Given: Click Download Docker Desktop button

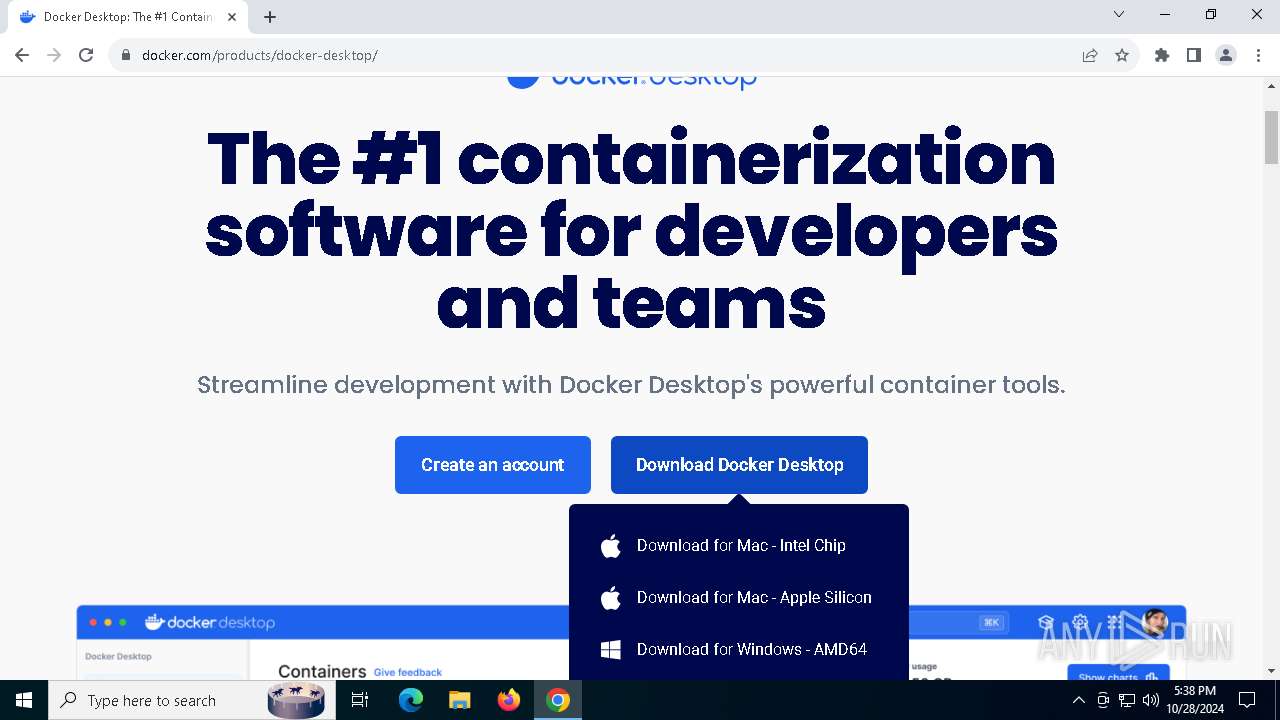Looking at the screenshot, I should [739, 465].
